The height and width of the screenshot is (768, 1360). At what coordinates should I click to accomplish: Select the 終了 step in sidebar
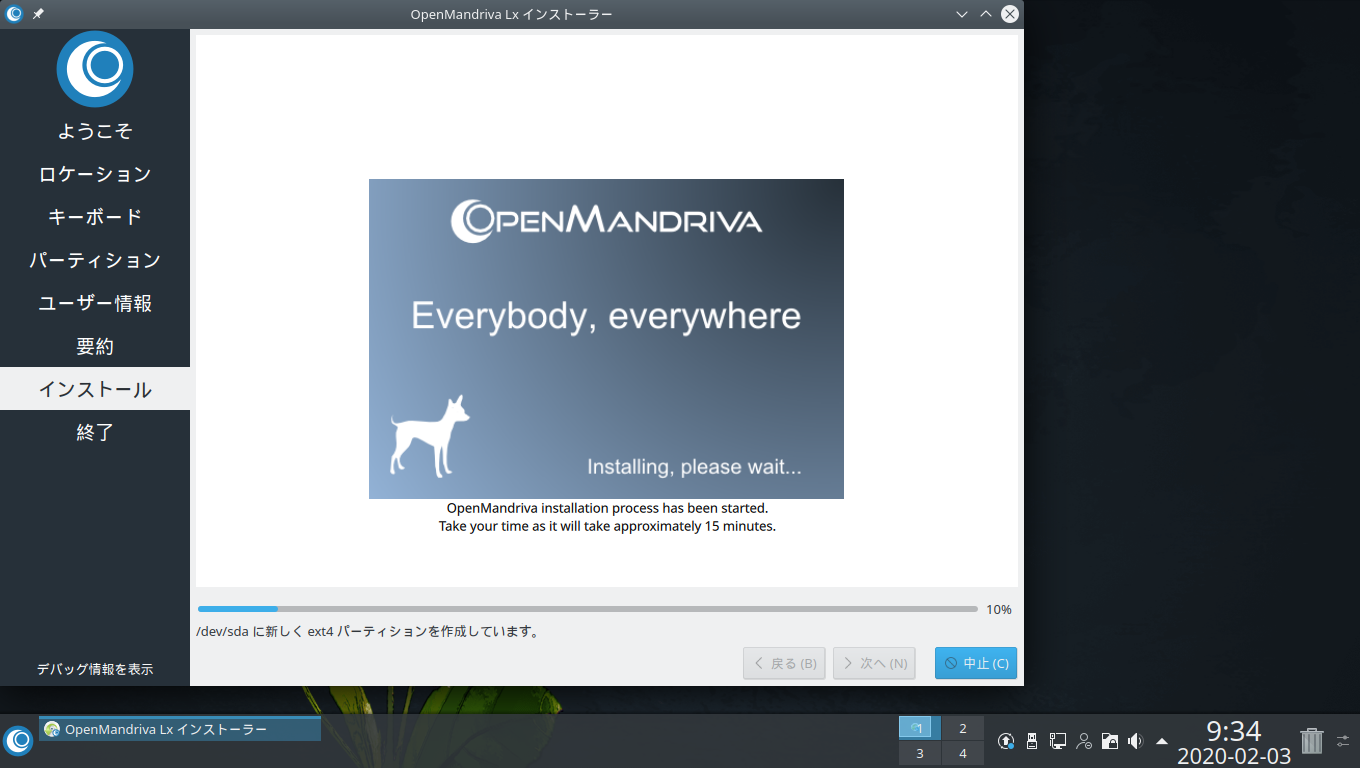(x=95, y=432)
